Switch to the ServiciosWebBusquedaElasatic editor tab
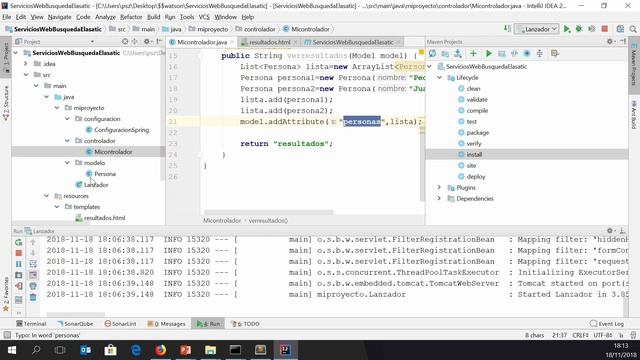640x360 pixels. pos(352,42)
